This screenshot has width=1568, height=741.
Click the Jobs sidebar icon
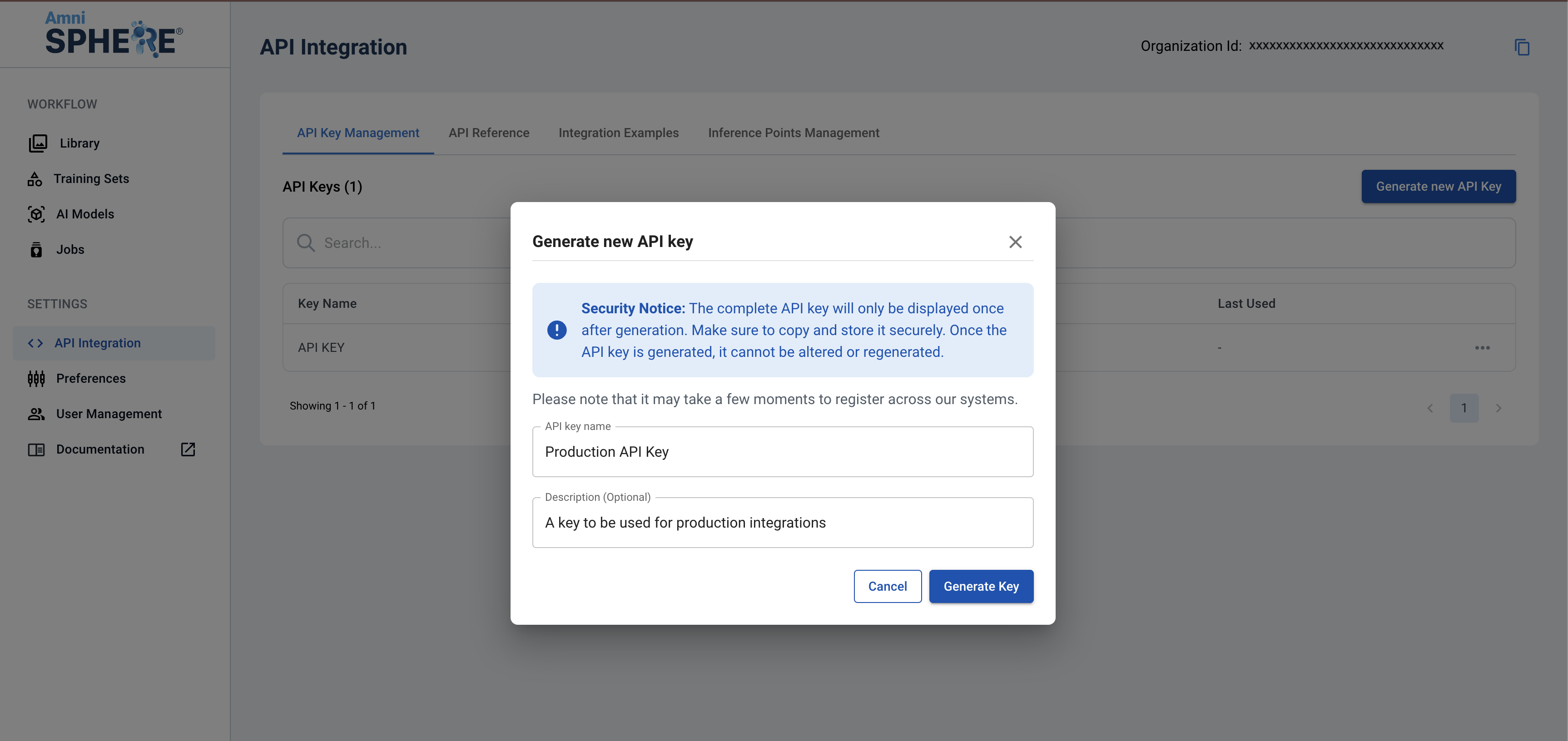[x=36, y=250]
